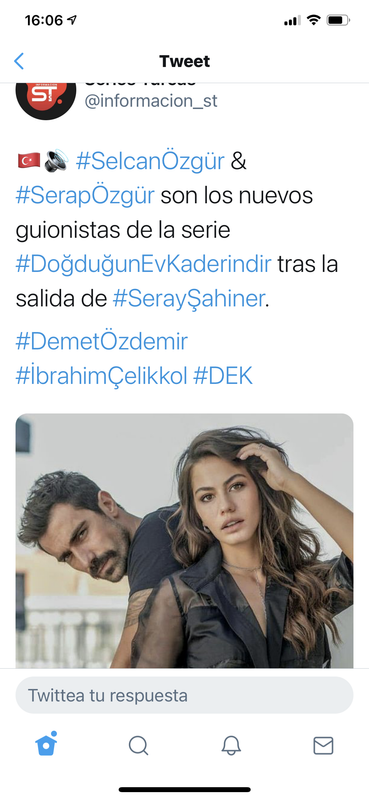Image resolution: width=369 pixels, height=800 pixels.
Task: Open the attached photo of the couple
Action: [184, 540]
